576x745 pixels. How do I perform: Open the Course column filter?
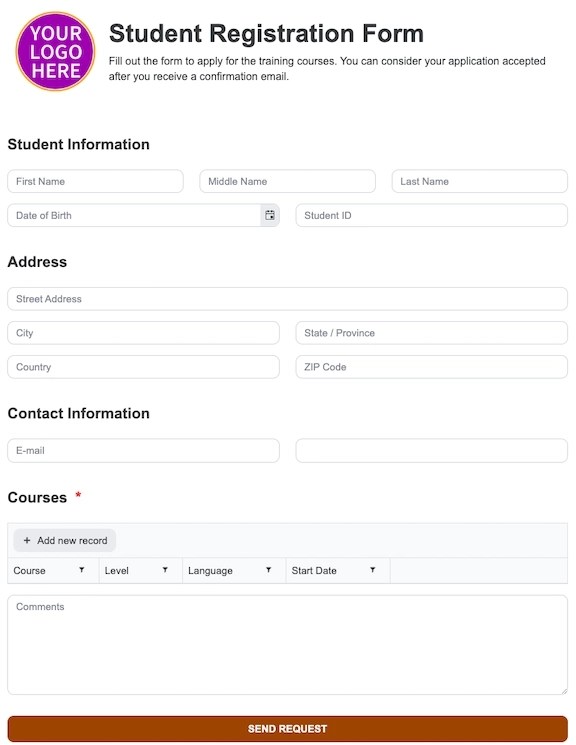[x=82, y=570]
